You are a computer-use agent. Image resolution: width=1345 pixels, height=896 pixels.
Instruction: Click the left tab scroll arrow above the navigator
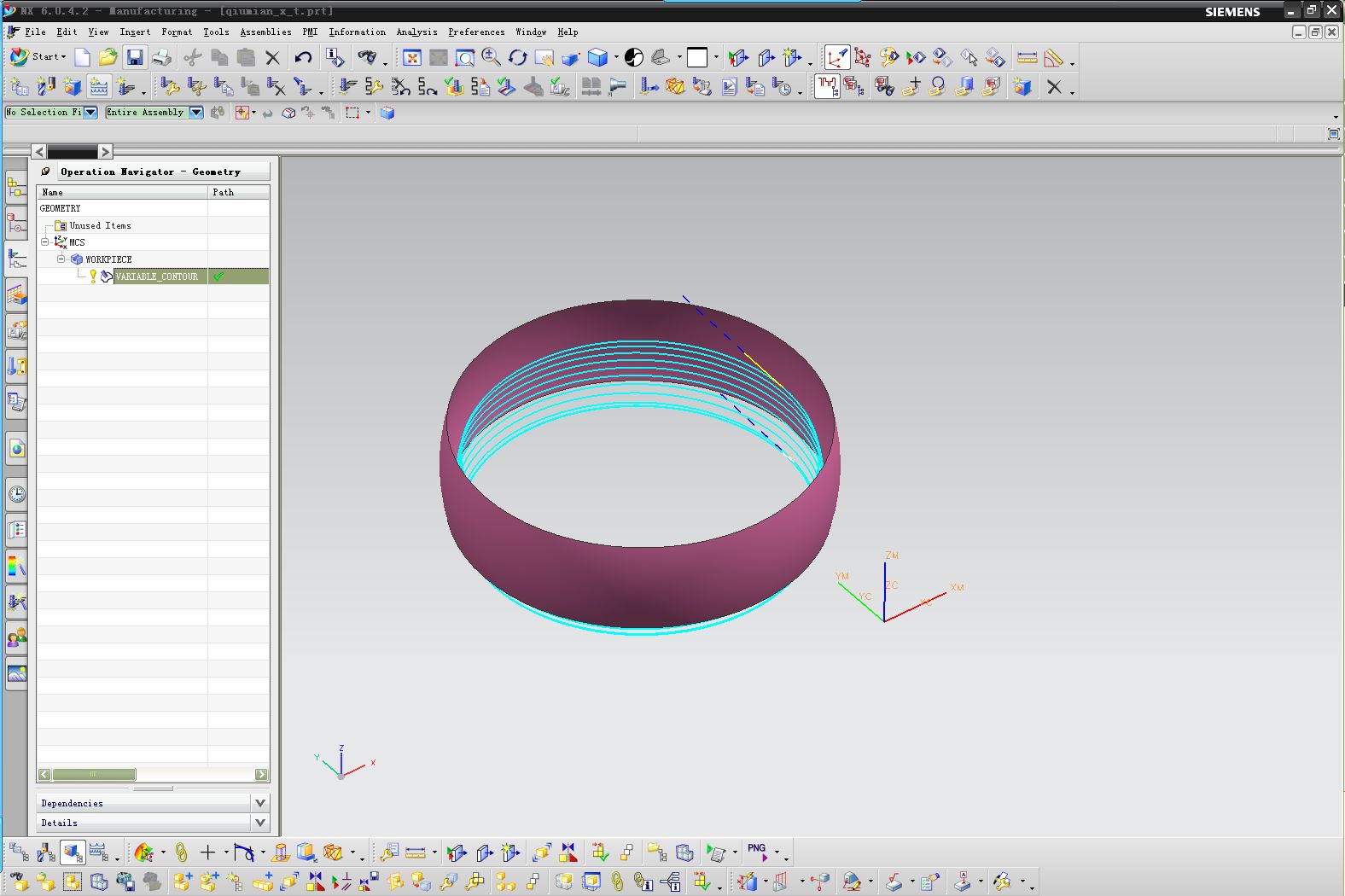click(x=39, y=152)
